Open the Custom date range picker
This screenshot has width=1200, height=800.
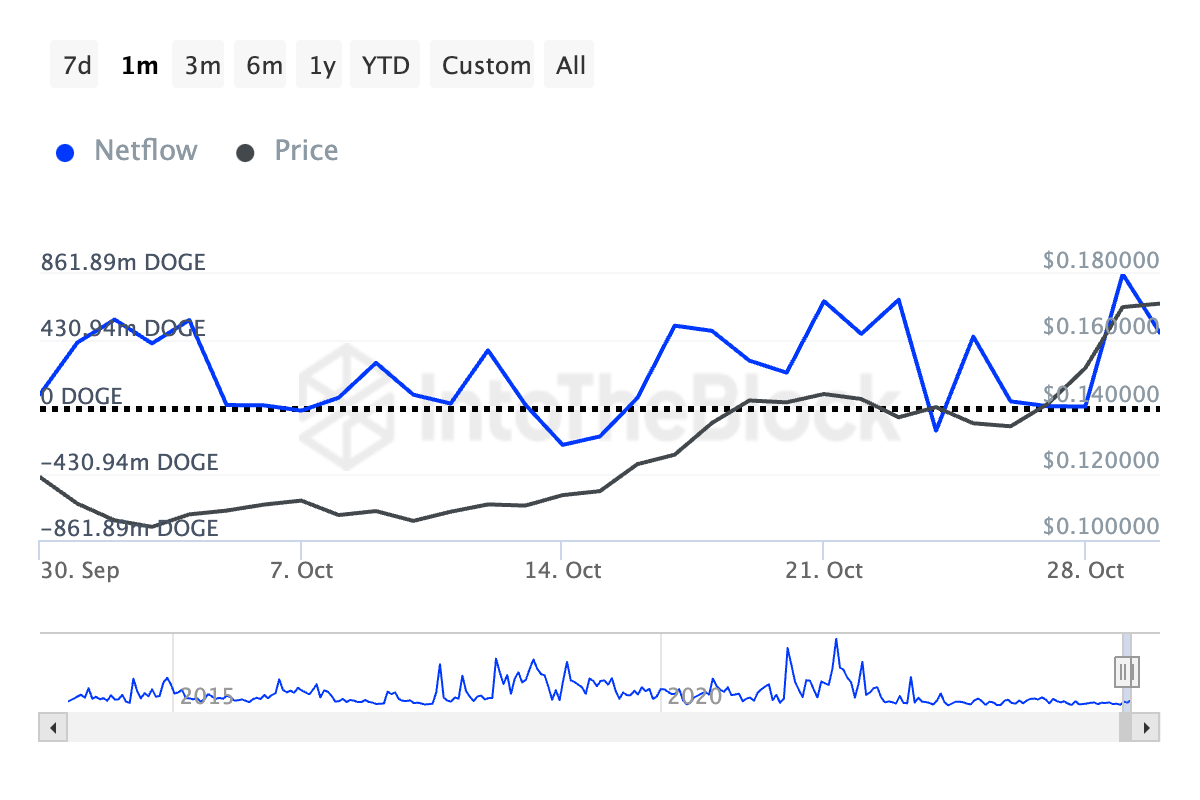[x=486, y=66]
